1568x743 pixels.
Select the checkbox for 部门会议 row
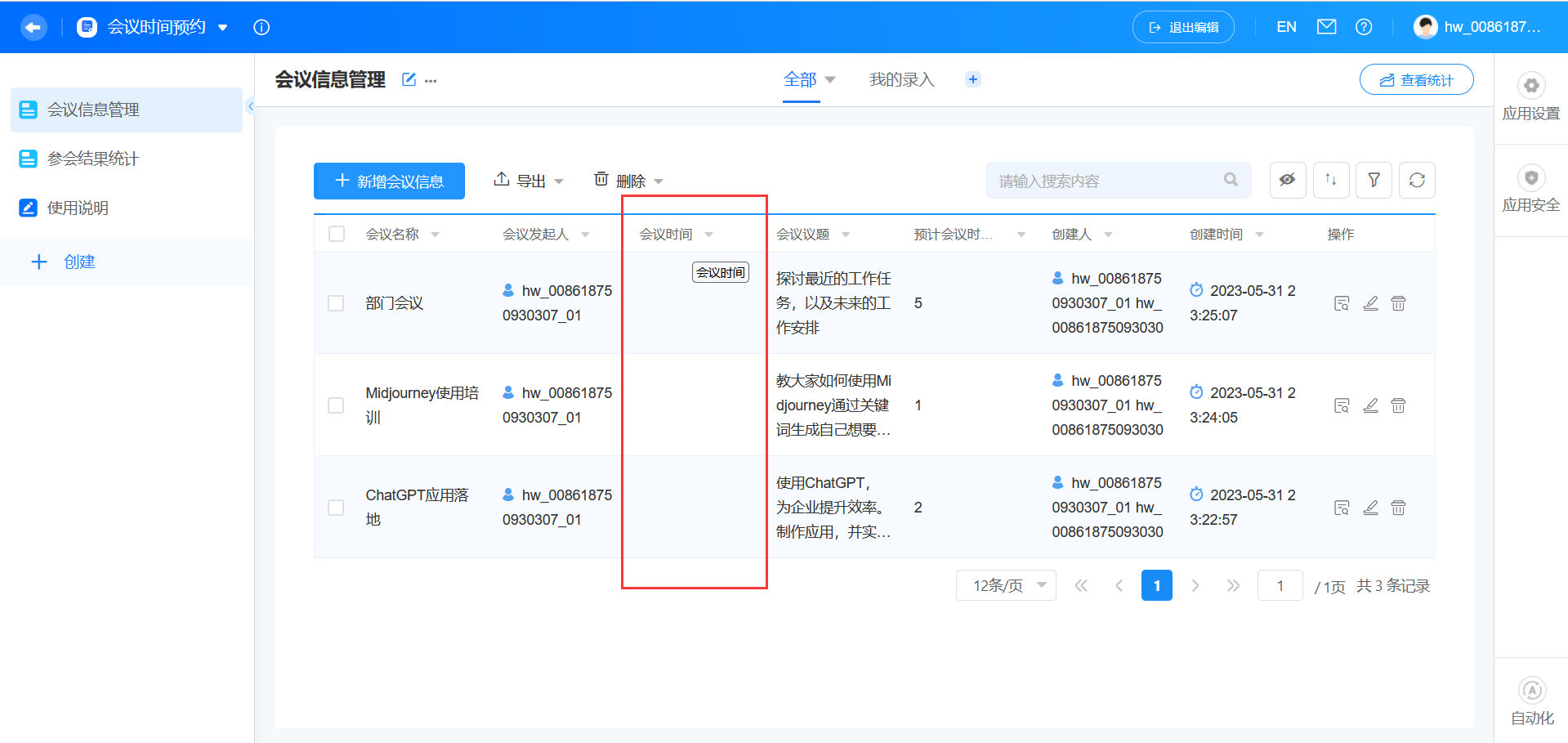tap(336, 302)
